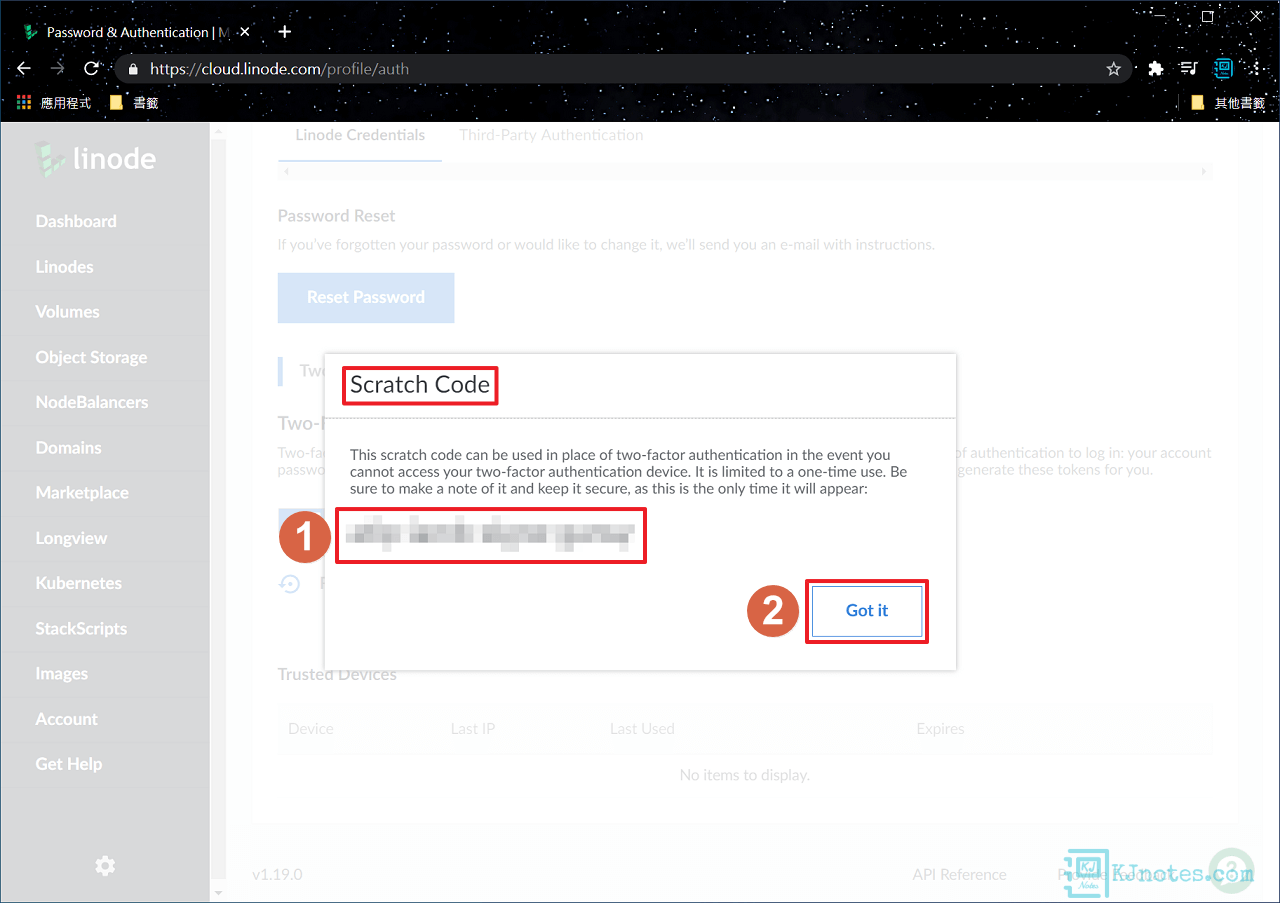Open the browser extensions puzzle icon
Screen dimensions: 1280x903
[x=1156, y=69]
